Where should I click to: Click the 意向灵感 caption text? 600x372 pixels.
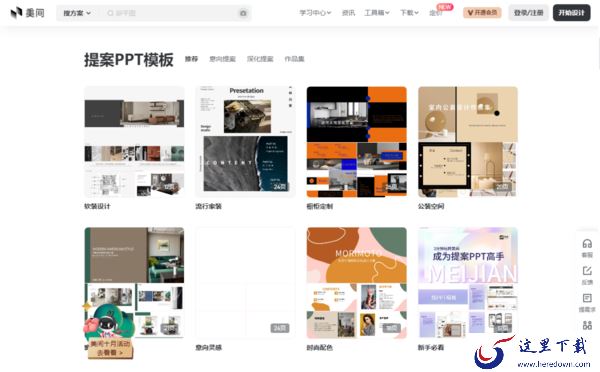coord(209,348)
